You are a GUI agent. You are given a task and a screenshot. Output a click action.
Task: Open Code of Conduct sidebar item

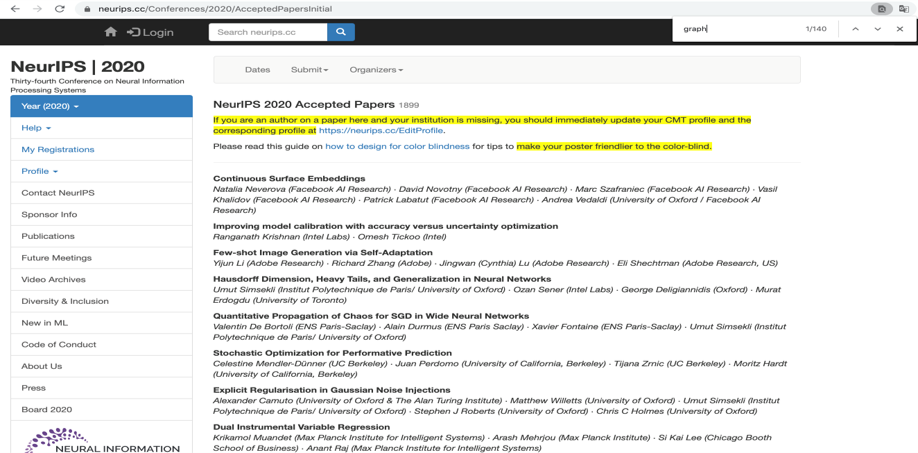101,344
